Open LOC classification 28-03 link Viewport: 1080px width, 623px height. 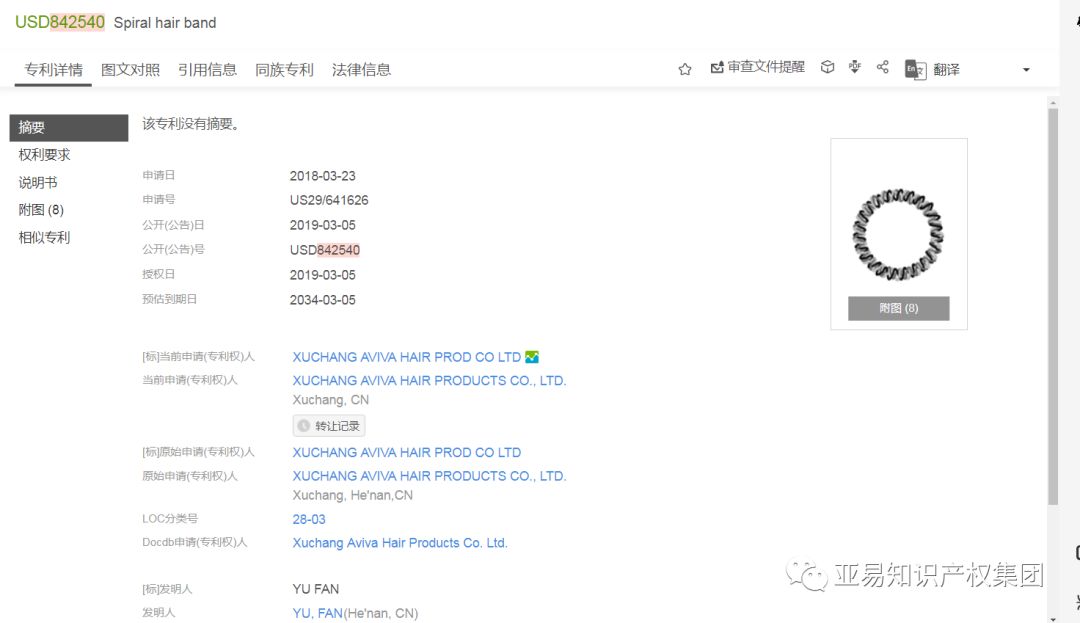click(309, 519)
